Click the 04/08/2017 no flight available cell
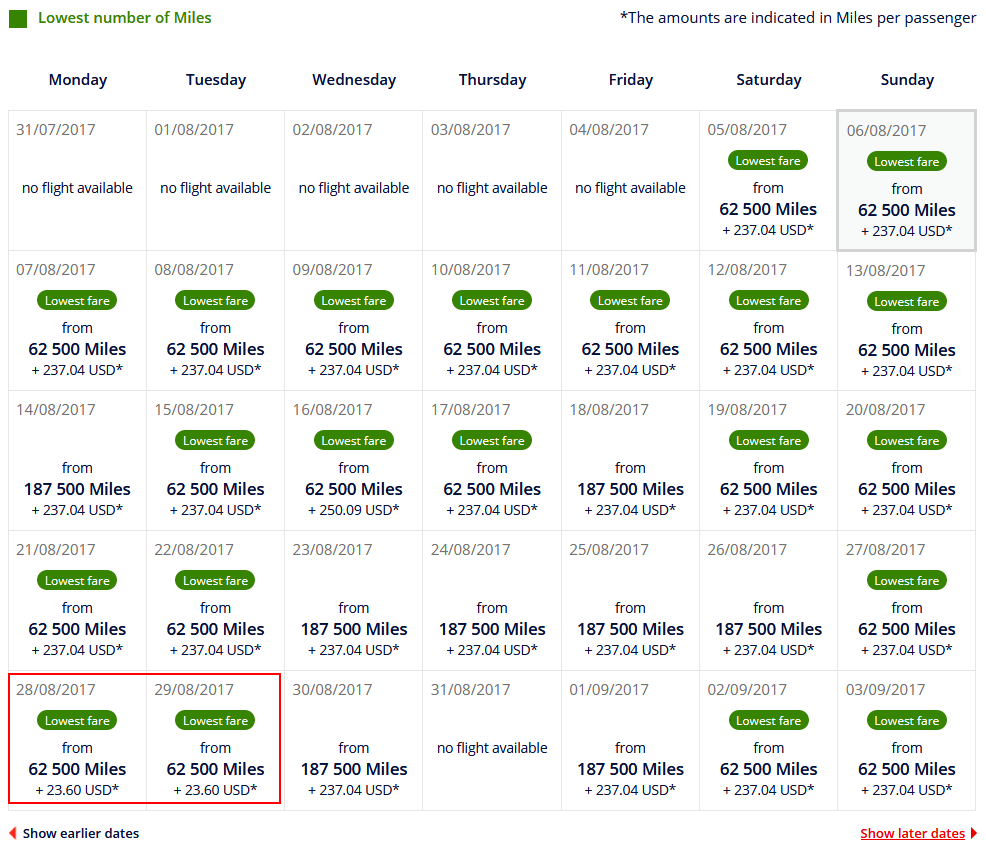 pos(630,180)
